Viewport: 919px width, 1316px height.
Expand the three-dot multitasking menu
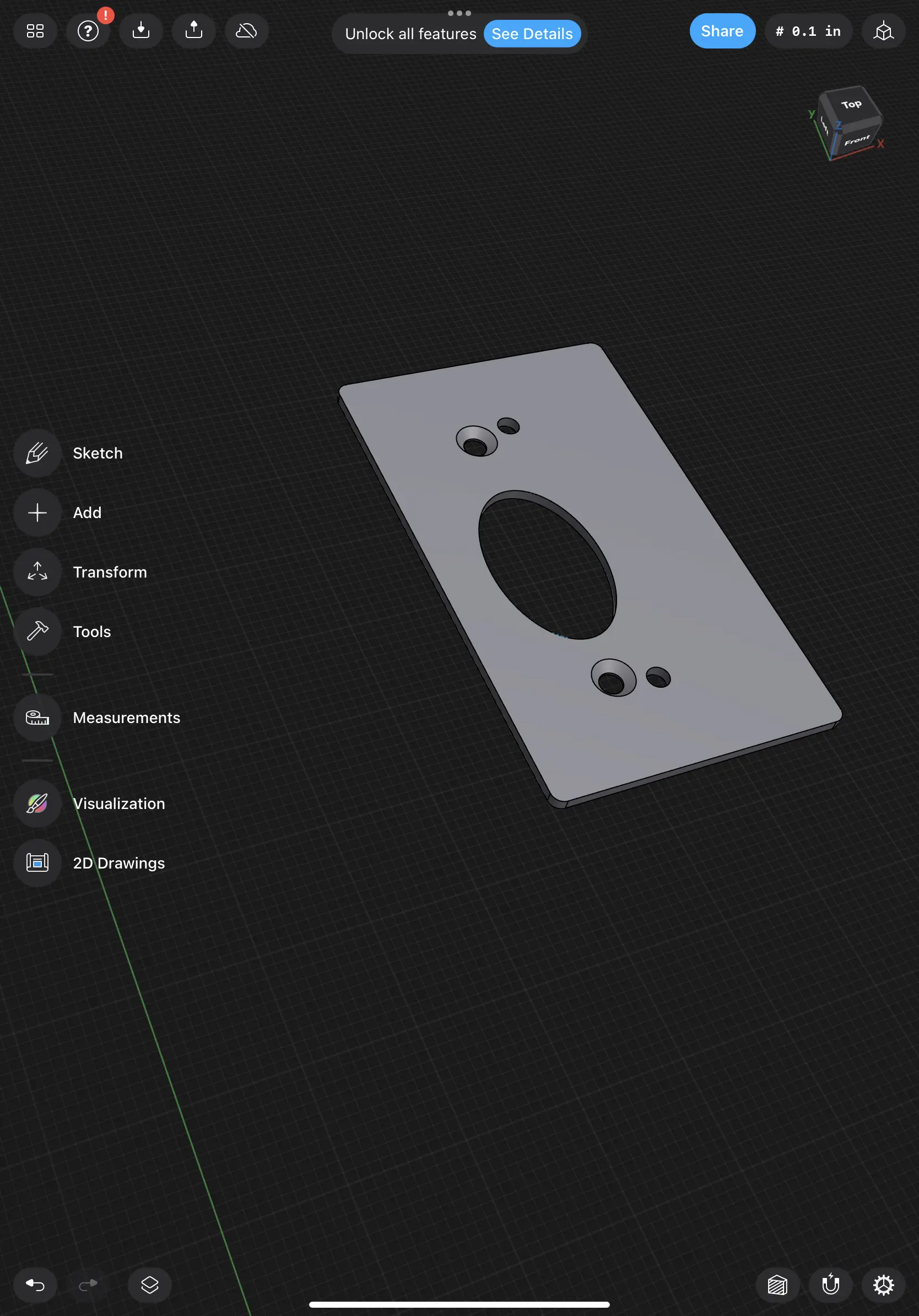coord(459,13)
